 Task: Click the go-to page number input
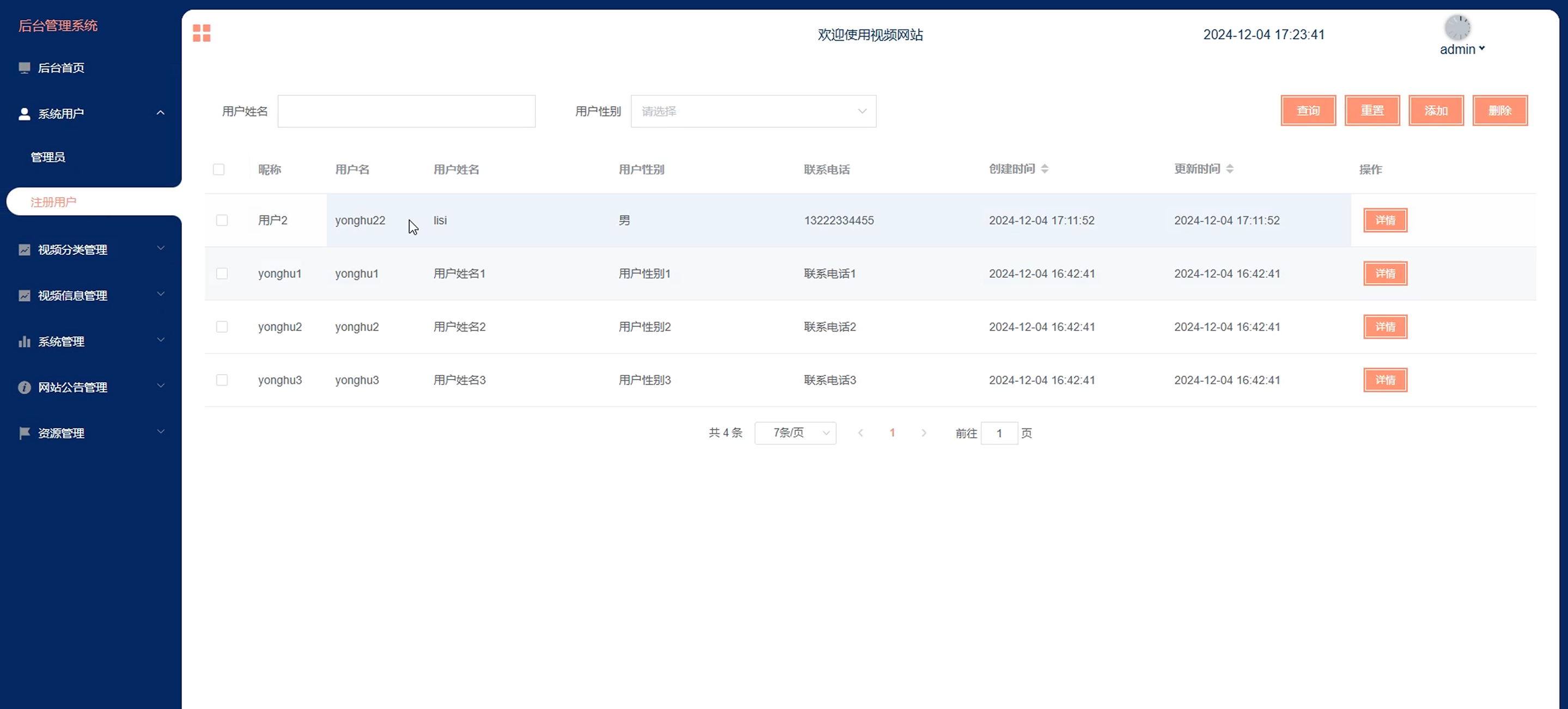pos(999,433)
